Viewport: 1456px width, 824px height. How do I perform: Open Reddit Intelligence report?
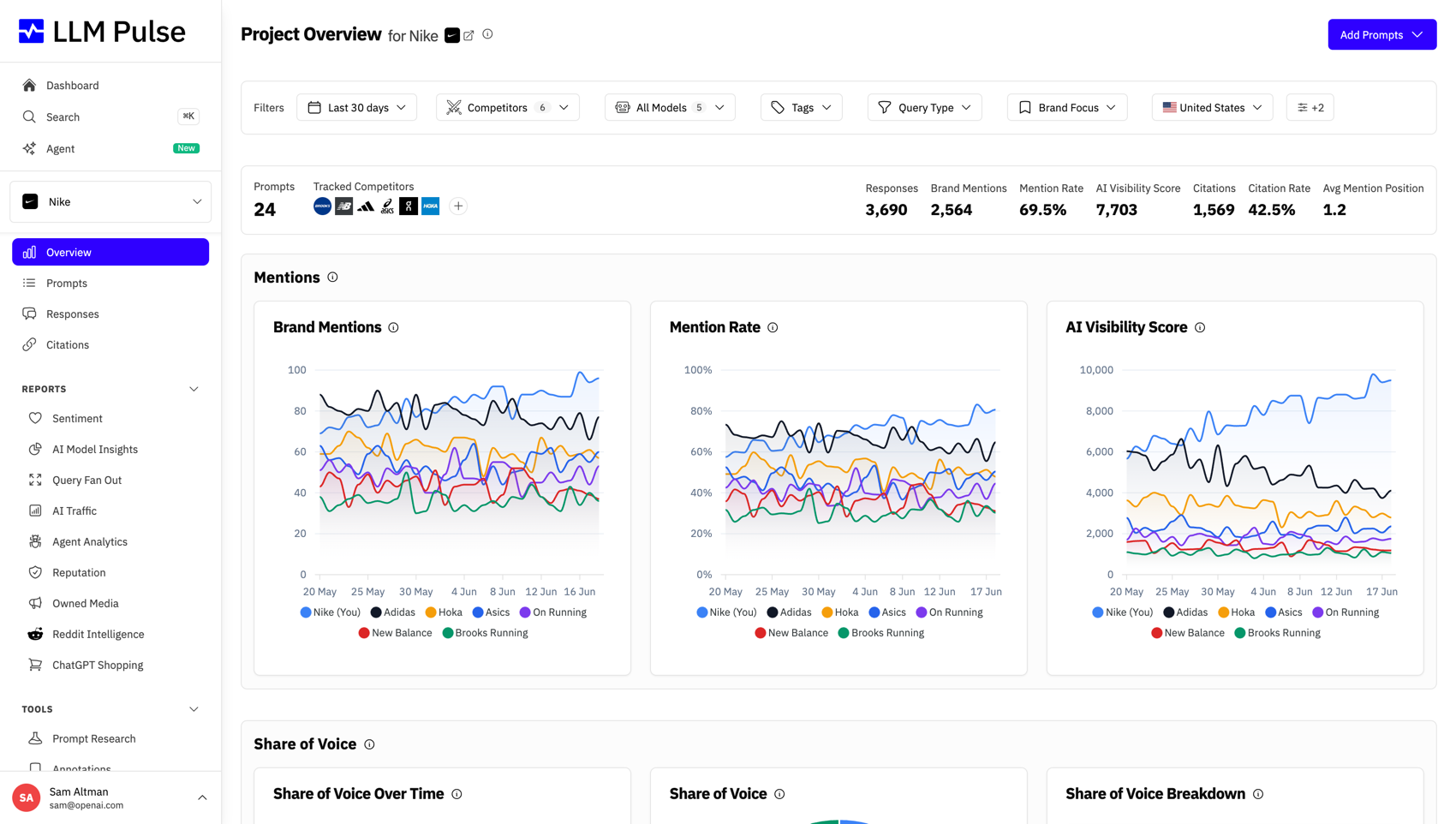pyautogui.click(x=110, y=634)
